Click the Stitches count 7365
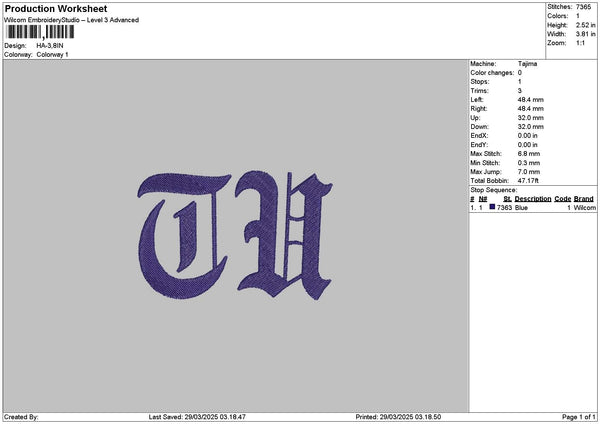This screenshot has height=424, width=600. (585, 7)
